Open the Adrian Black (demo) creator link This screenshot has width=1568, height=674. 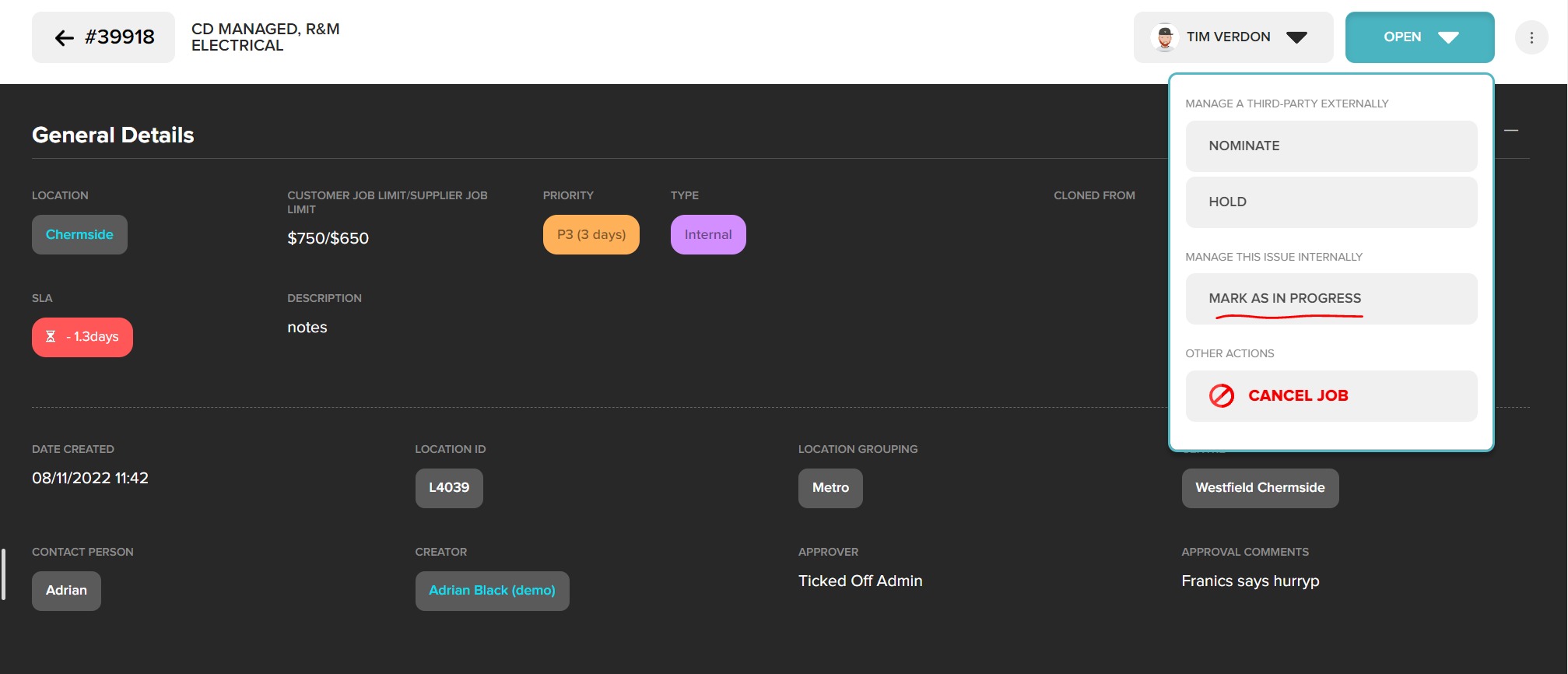[492, 591]
